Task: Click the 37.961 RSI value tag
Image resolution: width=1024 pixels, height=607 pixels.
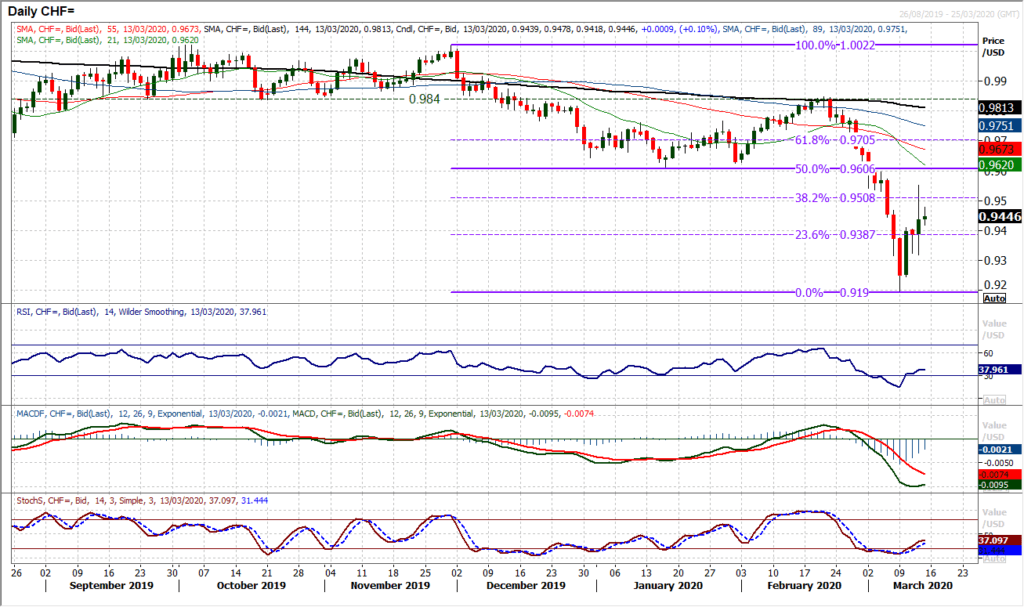Action: pyautogui.click(x=997, y=369)
